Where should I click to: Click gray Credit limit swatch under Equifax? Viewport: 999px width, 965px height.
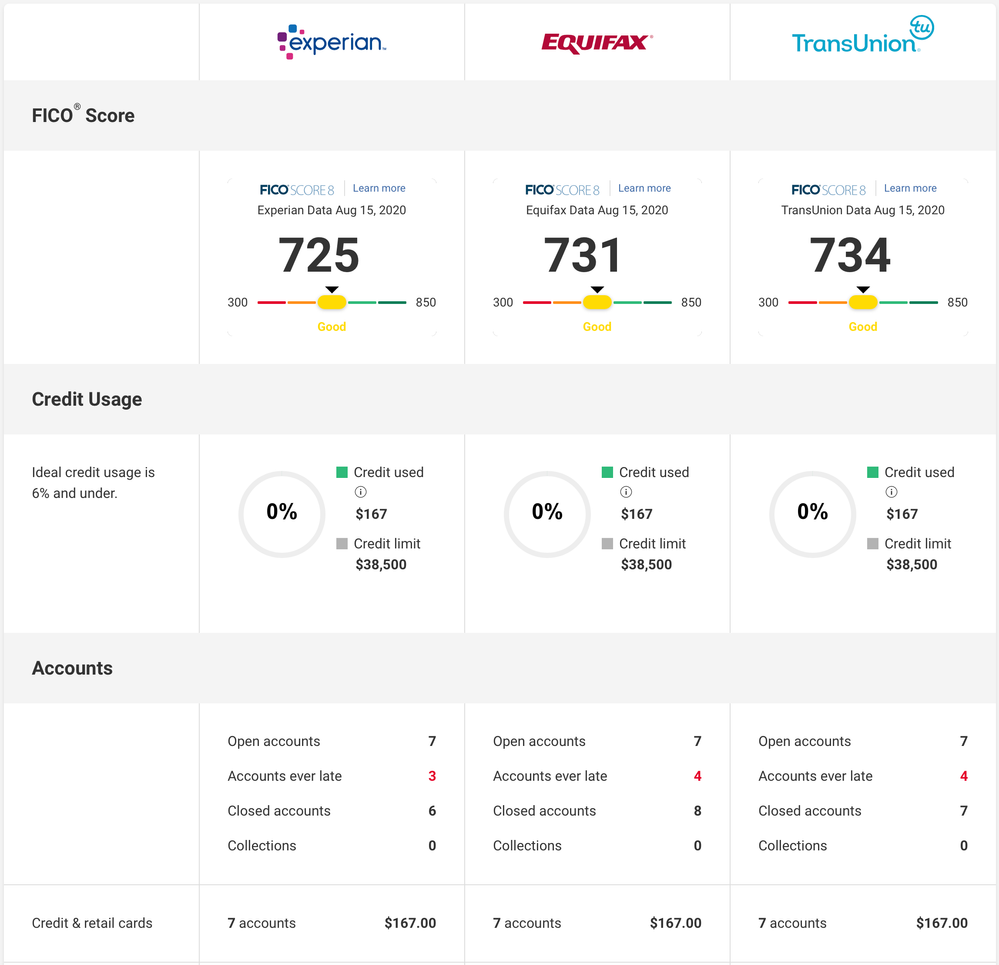(x=607, y=543)
